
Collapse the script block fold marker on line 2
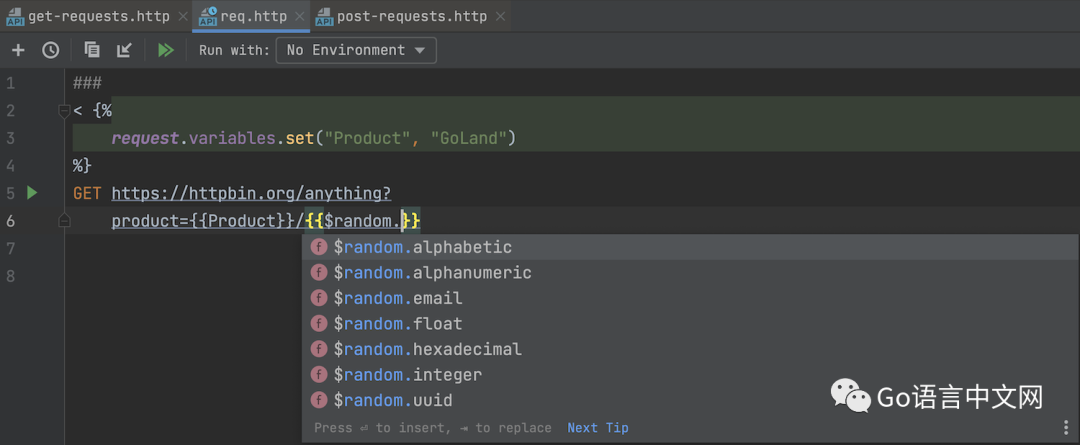coord(64,111)
